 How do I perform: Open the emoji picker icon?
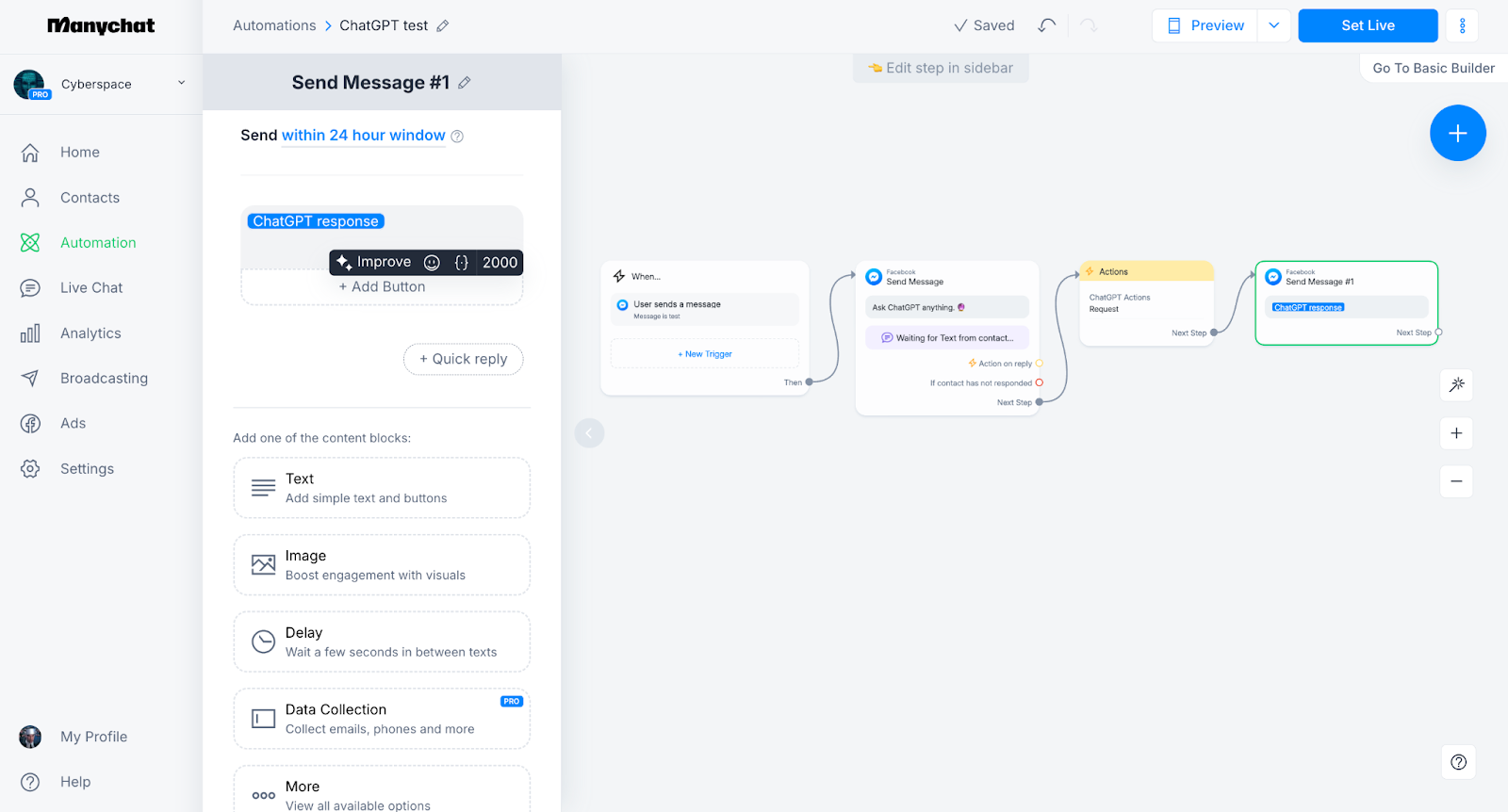tap(432, 263)
